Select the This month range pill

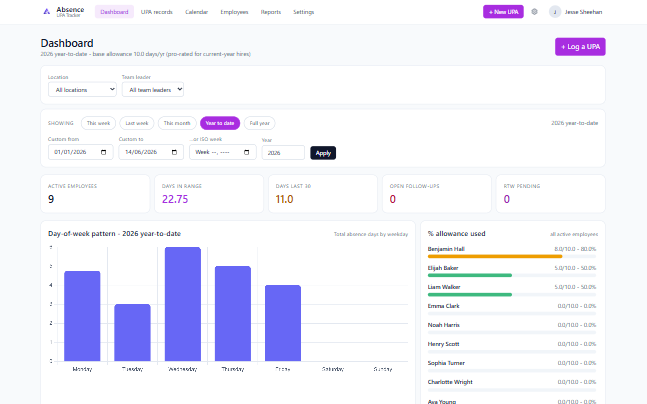177,123
